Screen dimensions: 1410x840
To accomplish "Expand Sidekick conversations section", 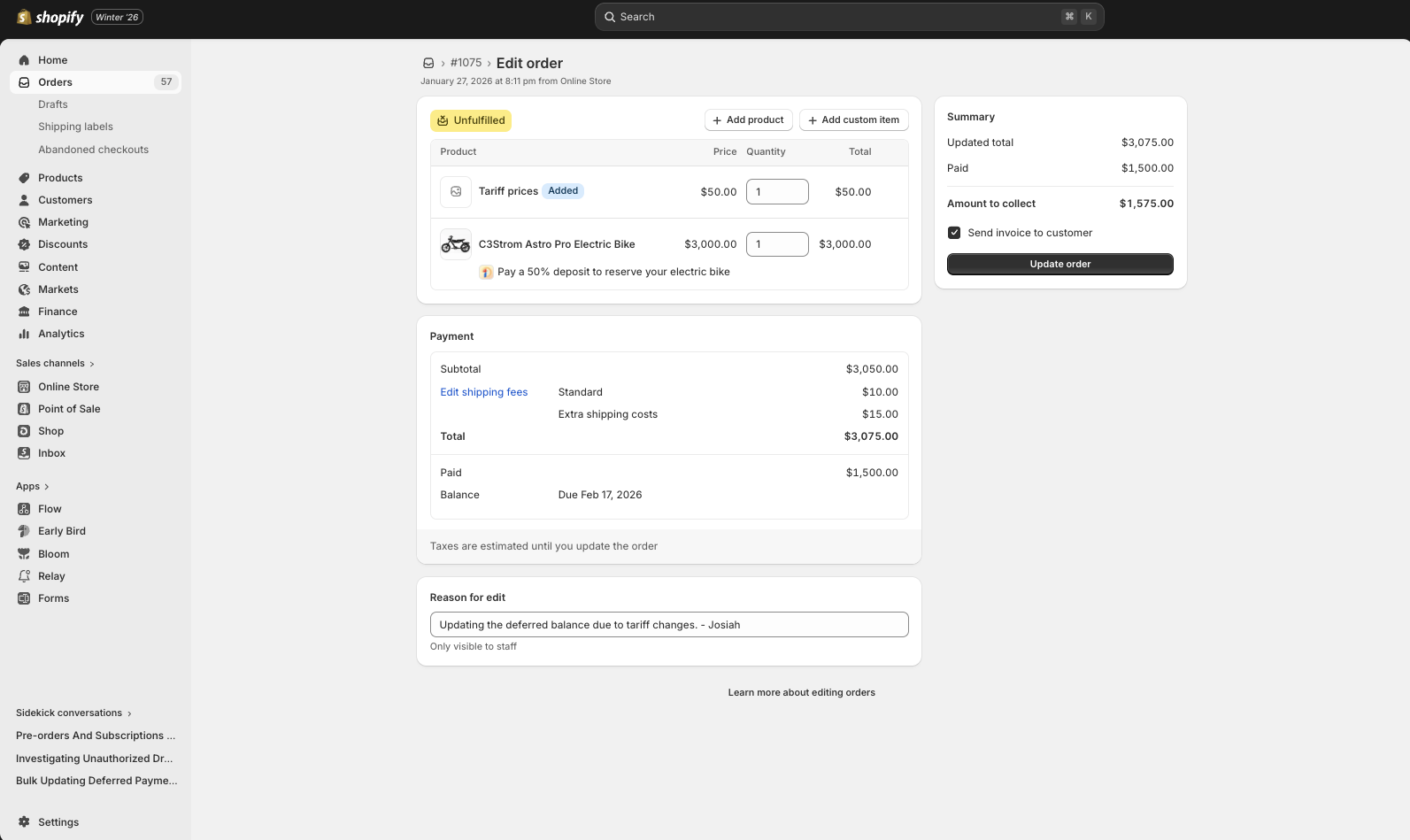I will pos(73,713).
